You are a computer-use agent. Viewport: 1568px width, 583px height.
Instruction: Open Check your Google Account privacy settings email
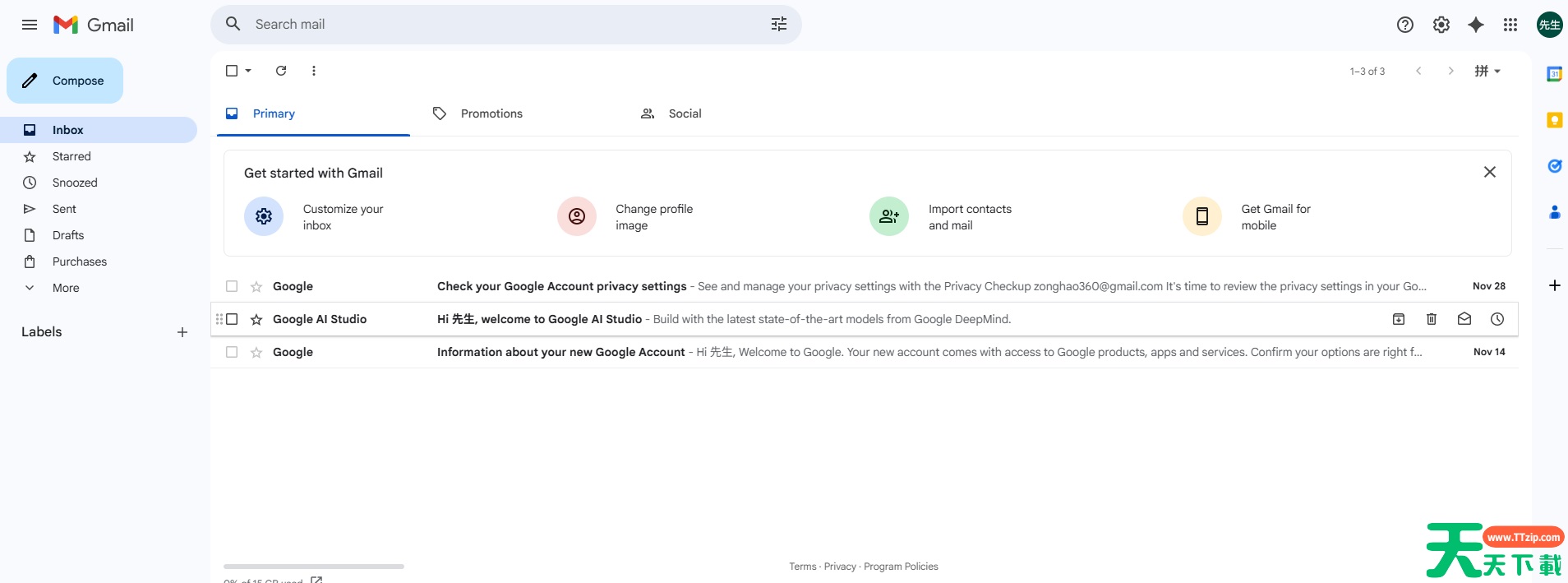point(865,286)
